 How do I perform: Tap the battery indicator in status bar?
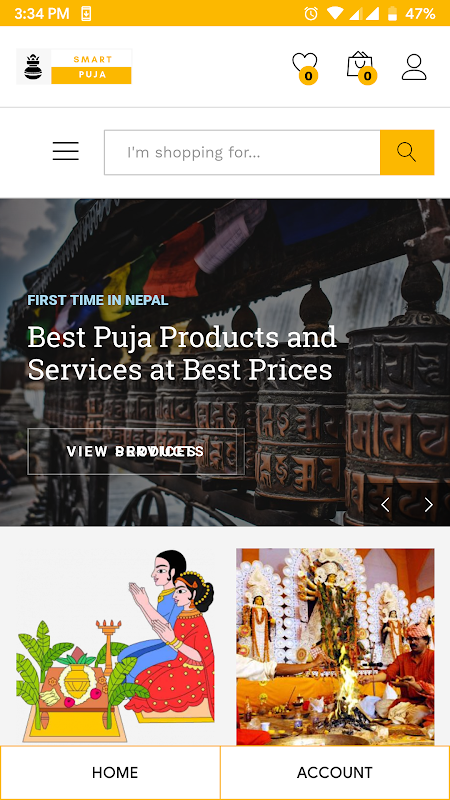(x=392, y=13)
